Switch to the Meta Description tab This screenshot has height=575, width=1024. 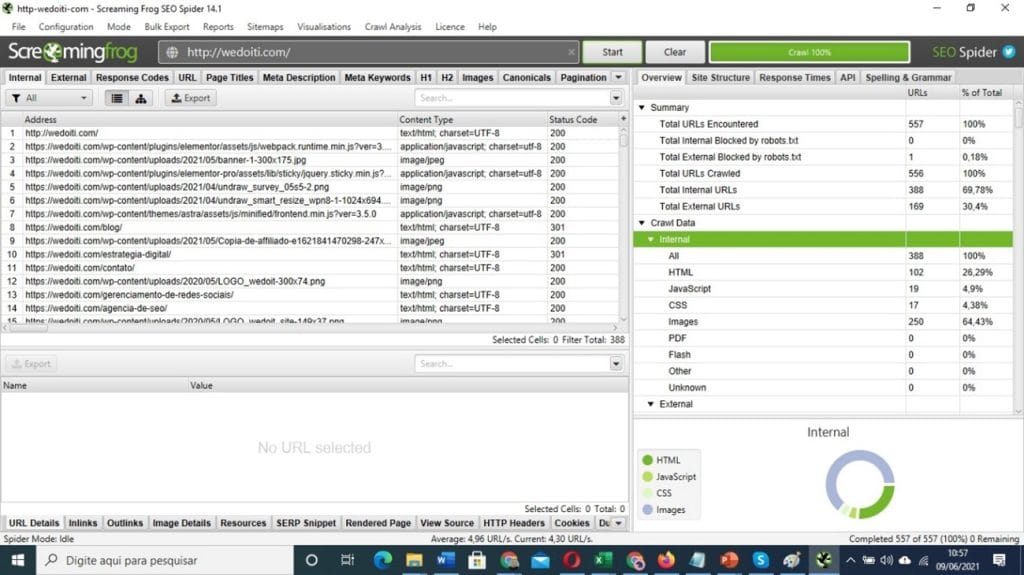click(x=298, y=77)
